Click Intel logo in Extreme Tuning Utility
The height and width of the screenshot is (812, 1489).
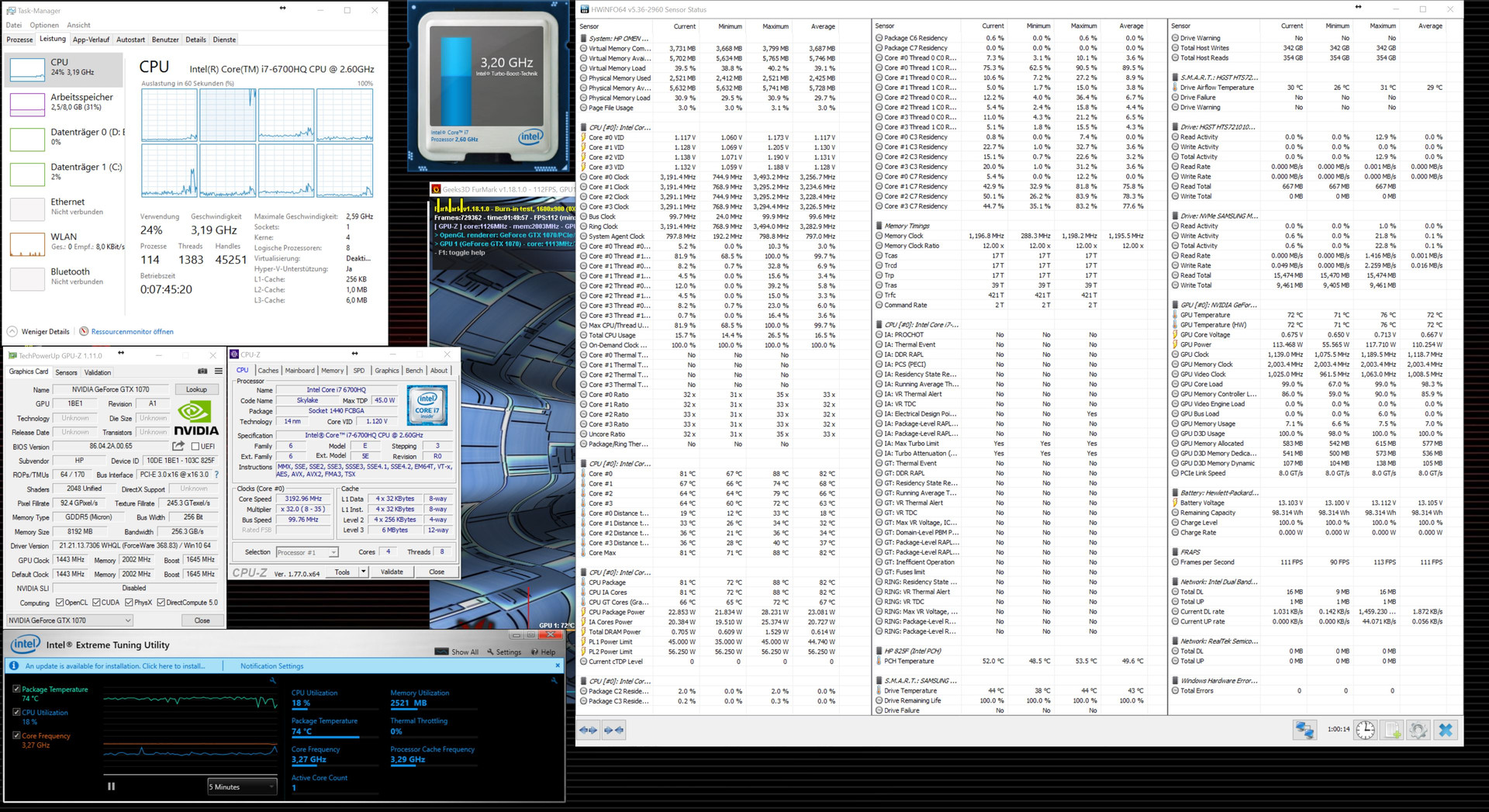(24, 644)
